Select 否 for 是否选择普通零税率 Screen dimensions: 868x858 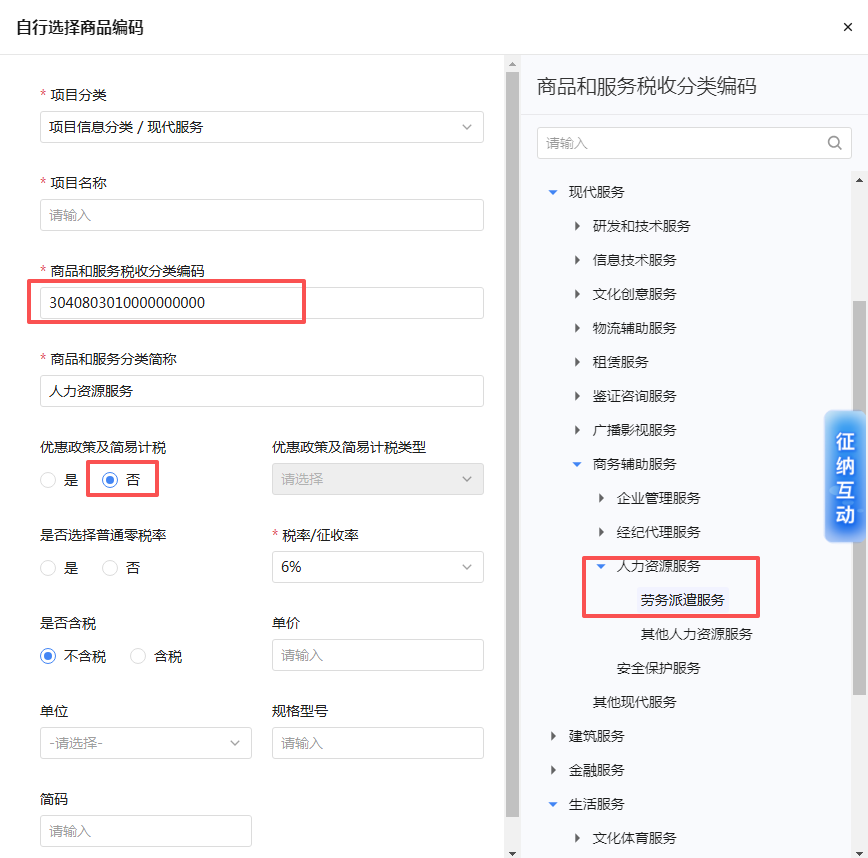tap(110, 568)
